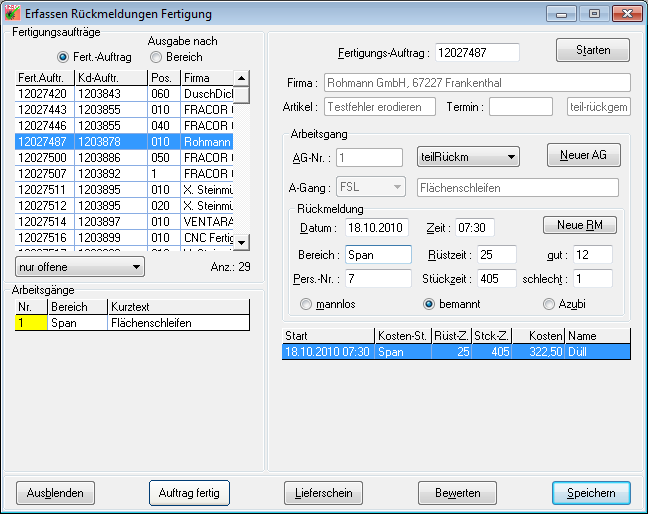Choose the mannlos radio option

(x=306, y=303)
